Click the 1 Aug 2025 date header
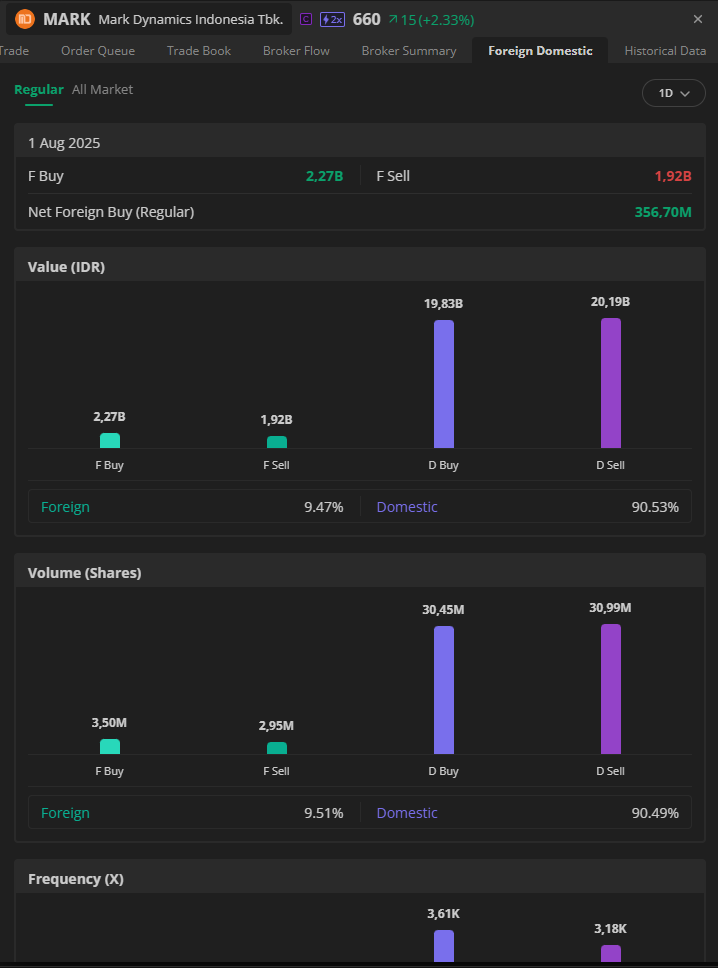The height and width of the screenshot is (968, 718). (64, 143)
